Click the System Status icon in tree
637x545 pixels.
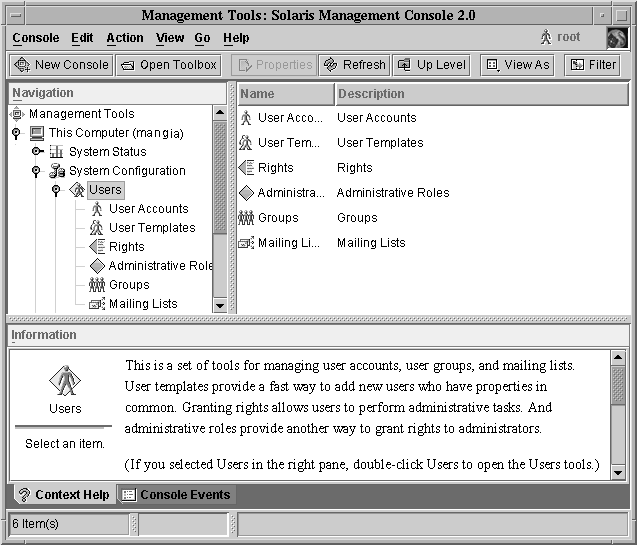tap(57, 152)
